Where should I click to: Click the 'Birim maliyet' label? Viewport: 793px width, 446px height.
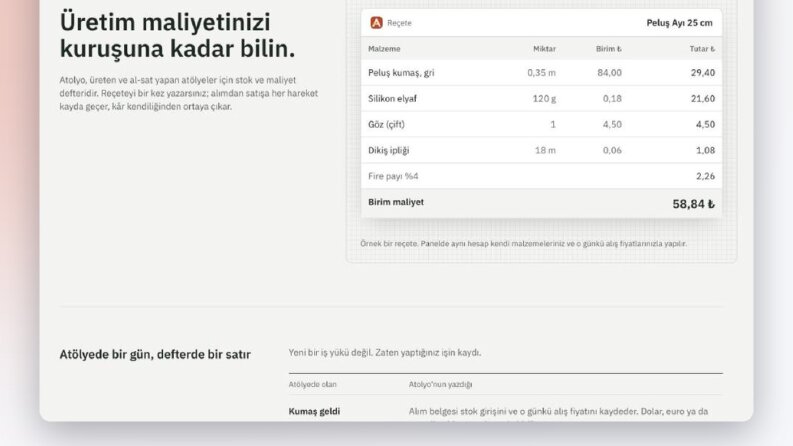pyautogui.click(x=396, y=202)
